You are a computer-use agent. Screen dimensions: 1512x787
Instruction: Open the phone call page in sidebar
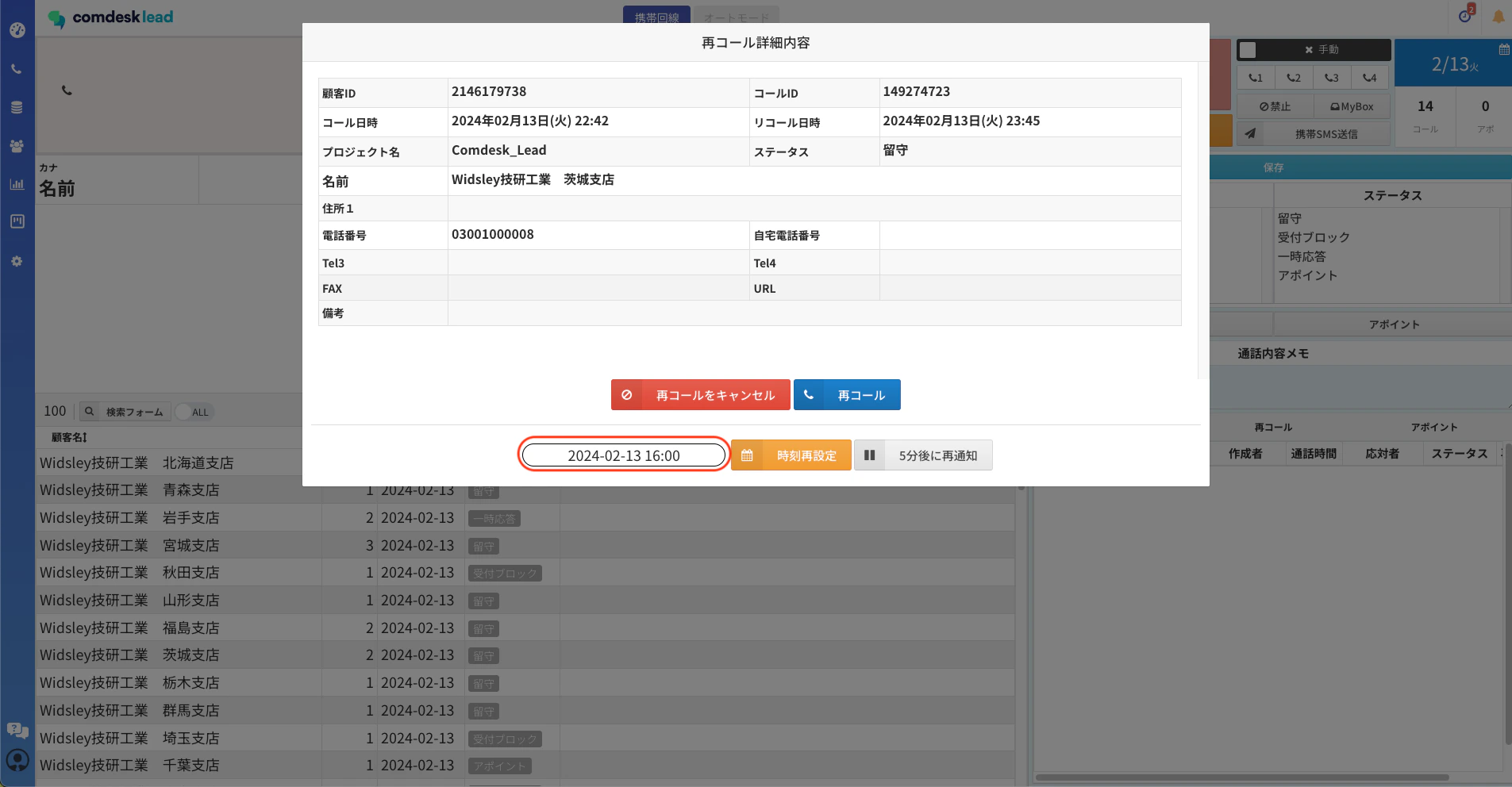(17, 69)
